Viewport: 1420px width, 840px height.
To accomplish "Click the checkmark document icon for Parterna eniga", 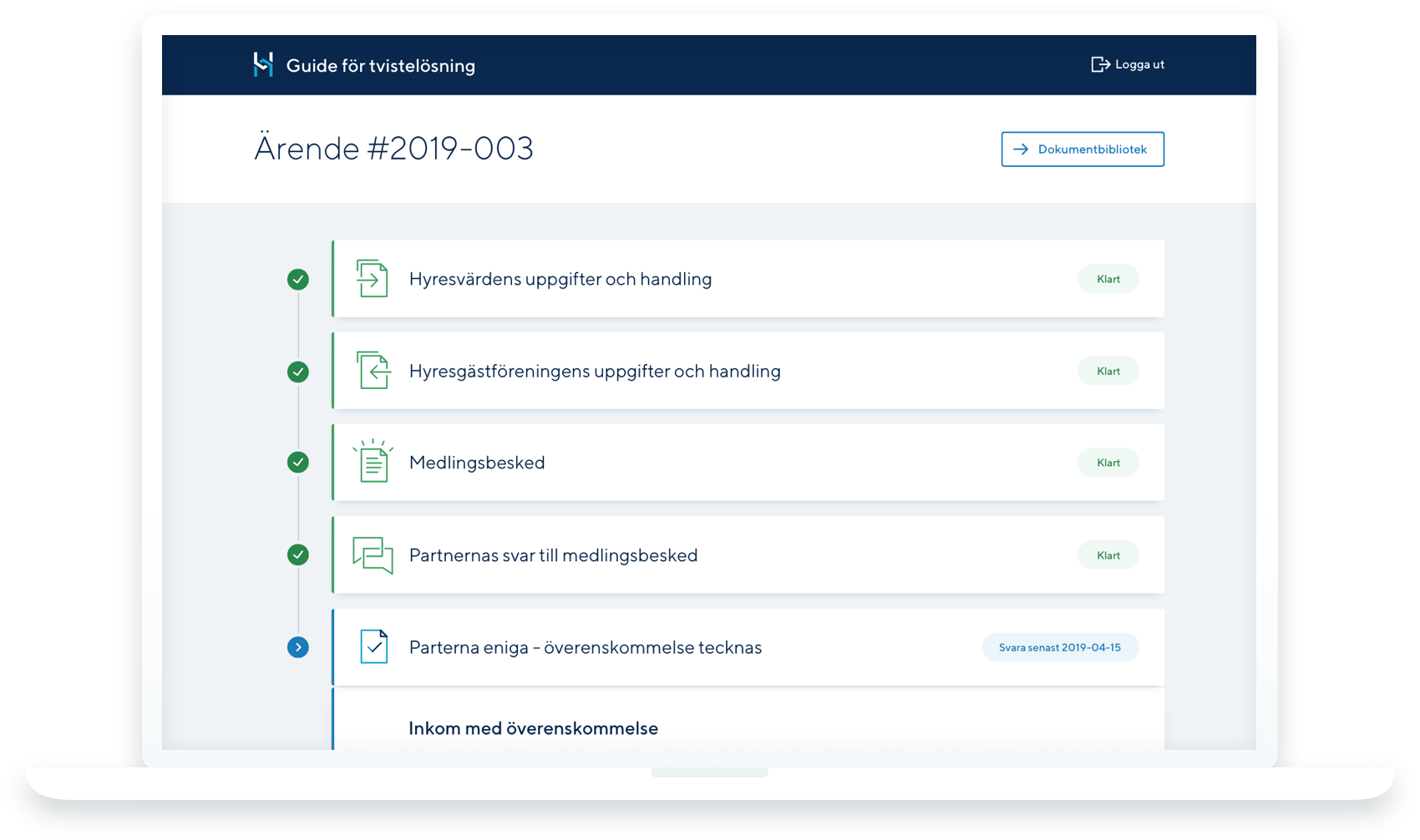I will pyautogui.click(x=373, y=646).
